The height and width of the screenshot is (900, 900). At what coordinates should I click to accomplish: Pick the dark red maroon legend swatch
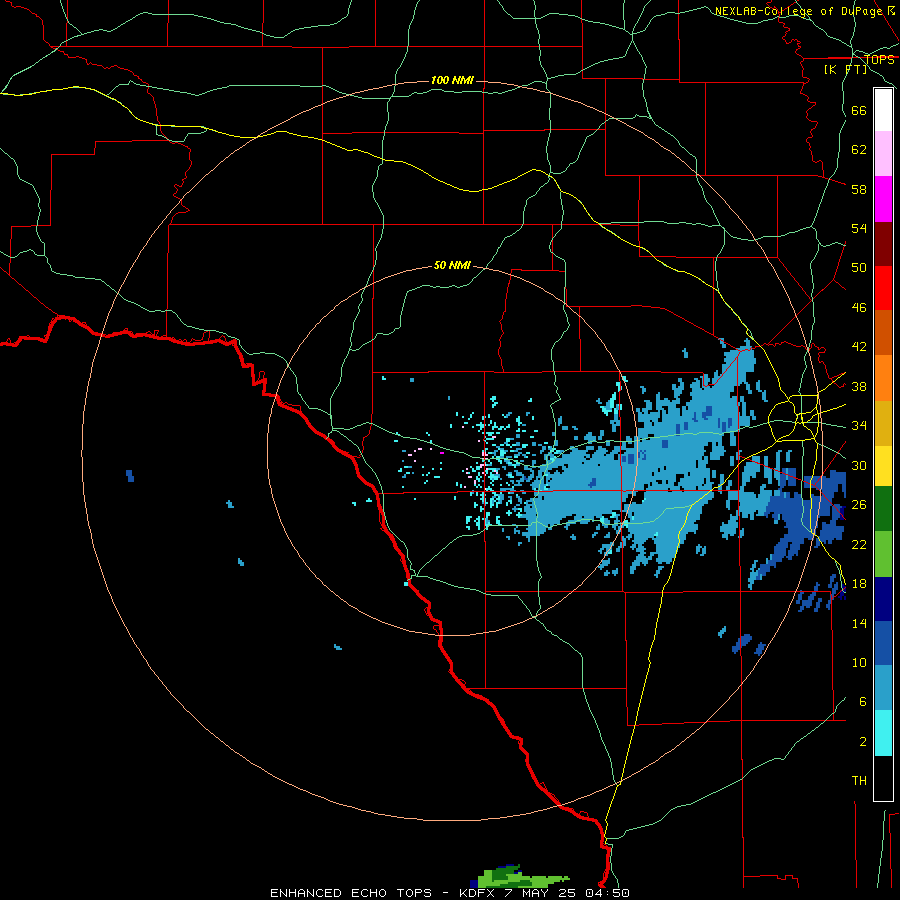pos(883,243)
